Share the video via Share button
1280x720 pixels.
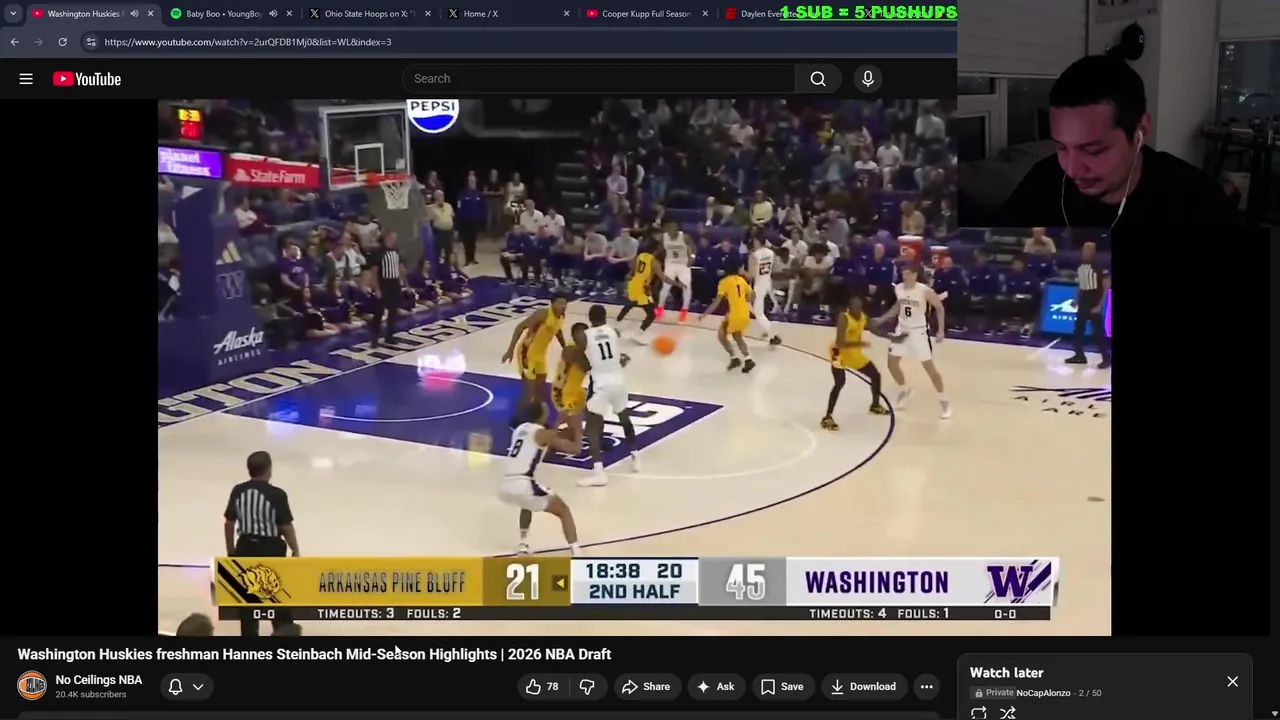pyautogui.click(x=646, y=686)
